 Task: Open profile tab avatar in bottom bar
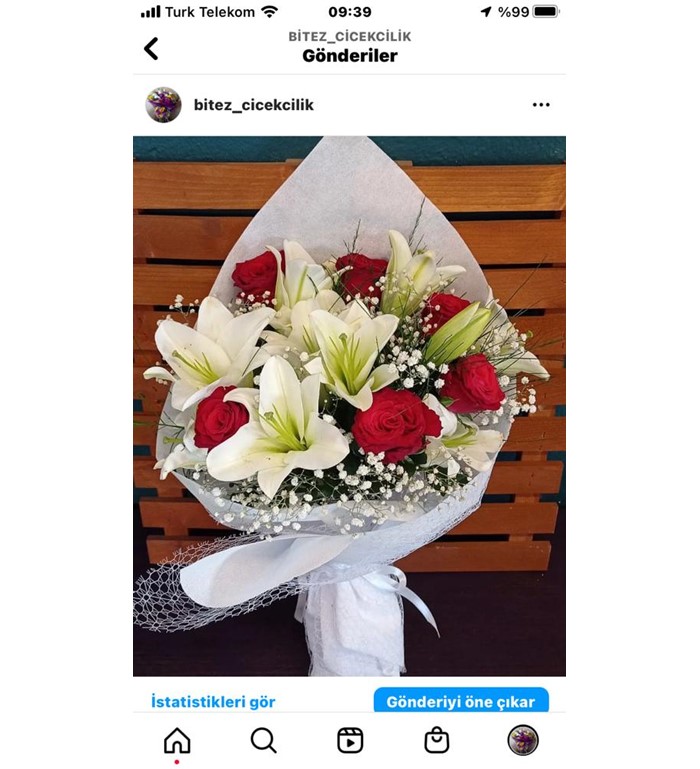coord(523,740)
